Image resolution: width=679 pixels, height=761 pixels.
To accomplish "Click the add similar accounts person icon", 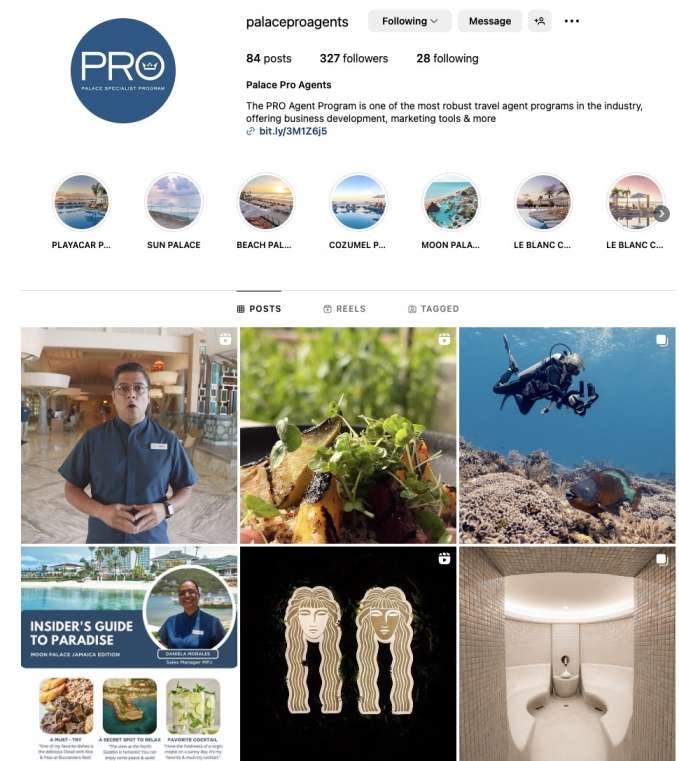I will tap(539, 21).
